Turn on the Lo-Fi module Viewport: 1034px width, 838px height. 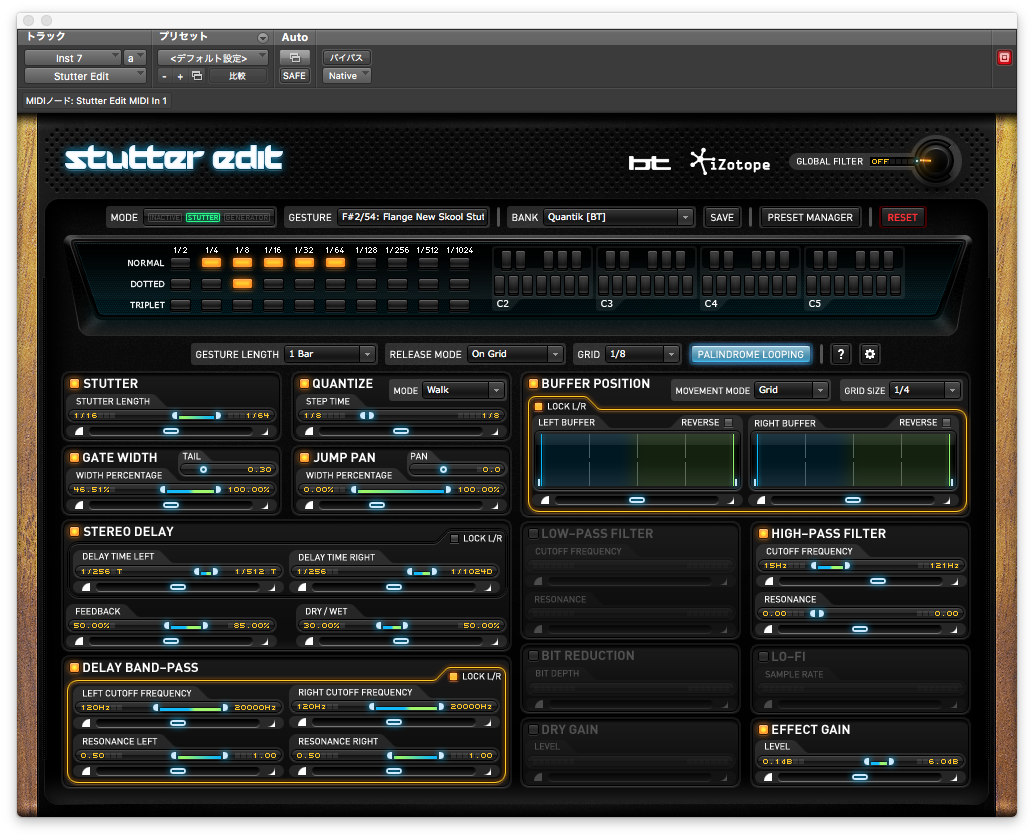click(763, 657)
